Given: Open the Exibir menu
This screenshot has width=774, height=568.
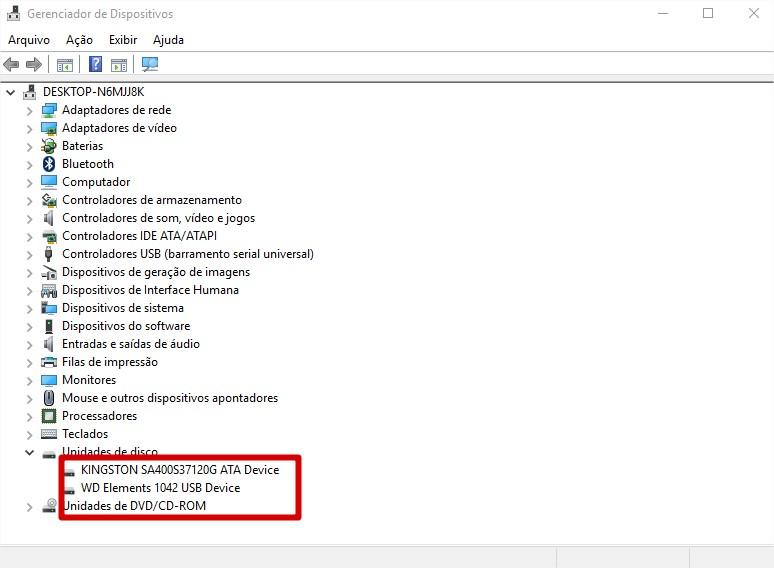Looking at the screenshot, I should [123, 40].
